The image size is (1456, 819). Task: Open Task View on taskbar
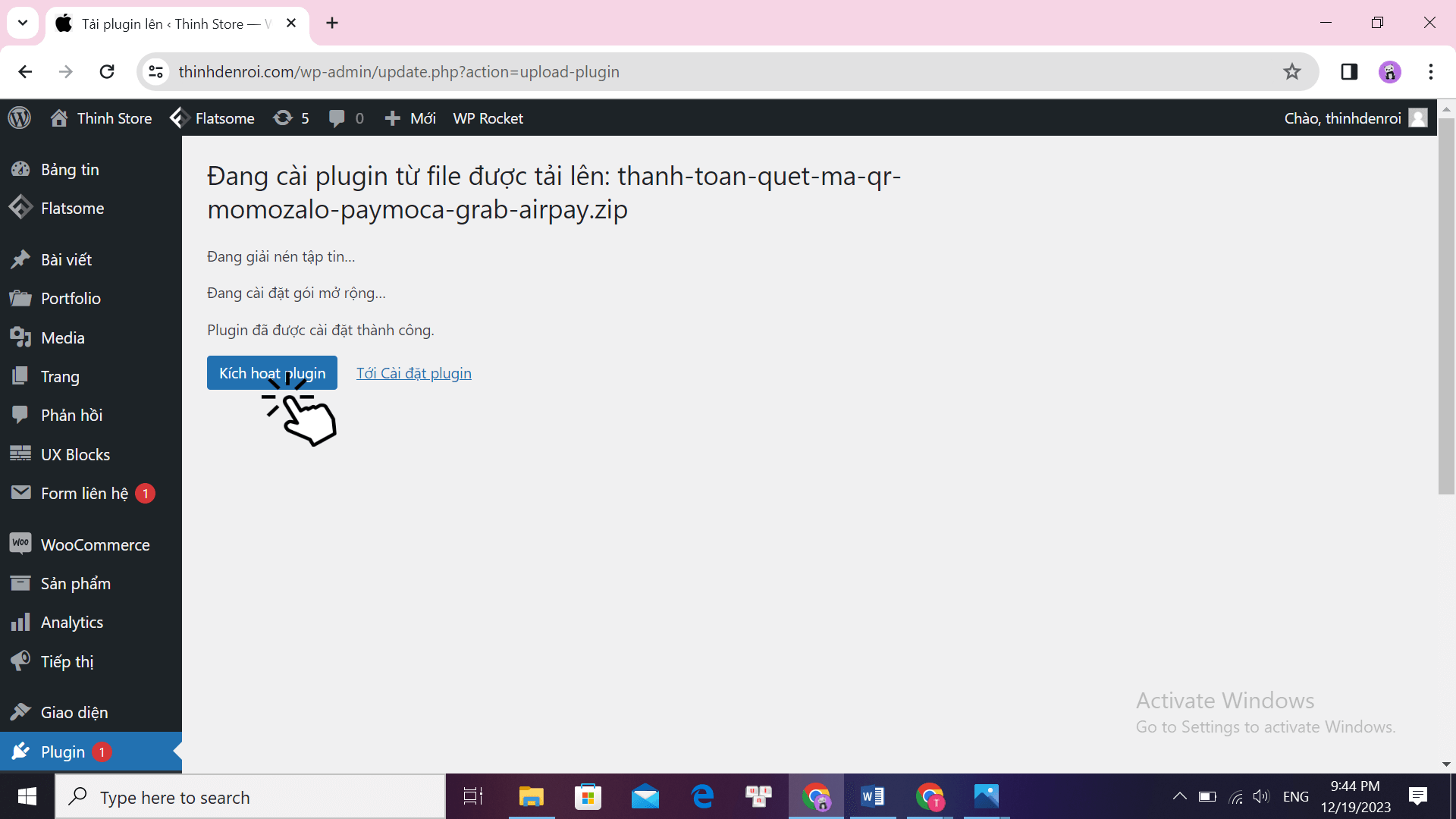[x=473, y=796]
